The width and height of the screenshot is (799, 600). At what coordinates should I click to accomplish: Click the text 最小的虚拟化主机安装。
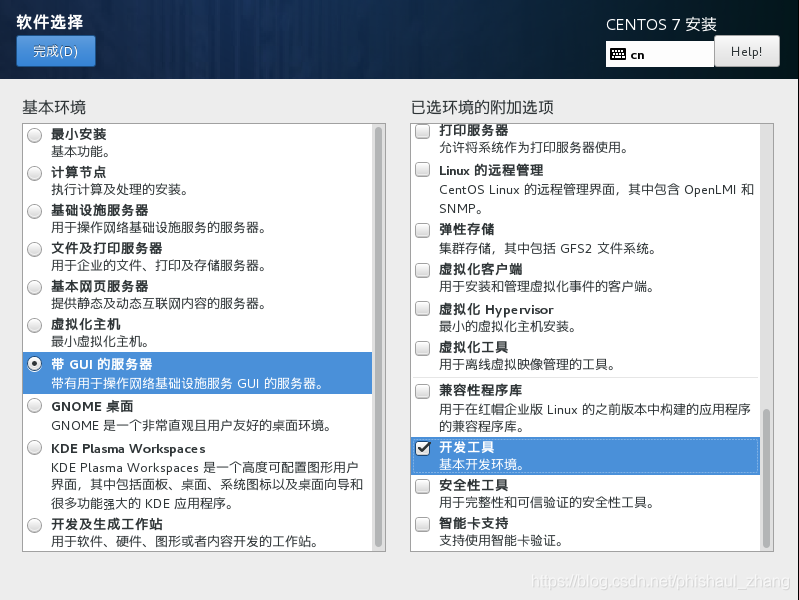pyautogui.click(x=508, y=326)
